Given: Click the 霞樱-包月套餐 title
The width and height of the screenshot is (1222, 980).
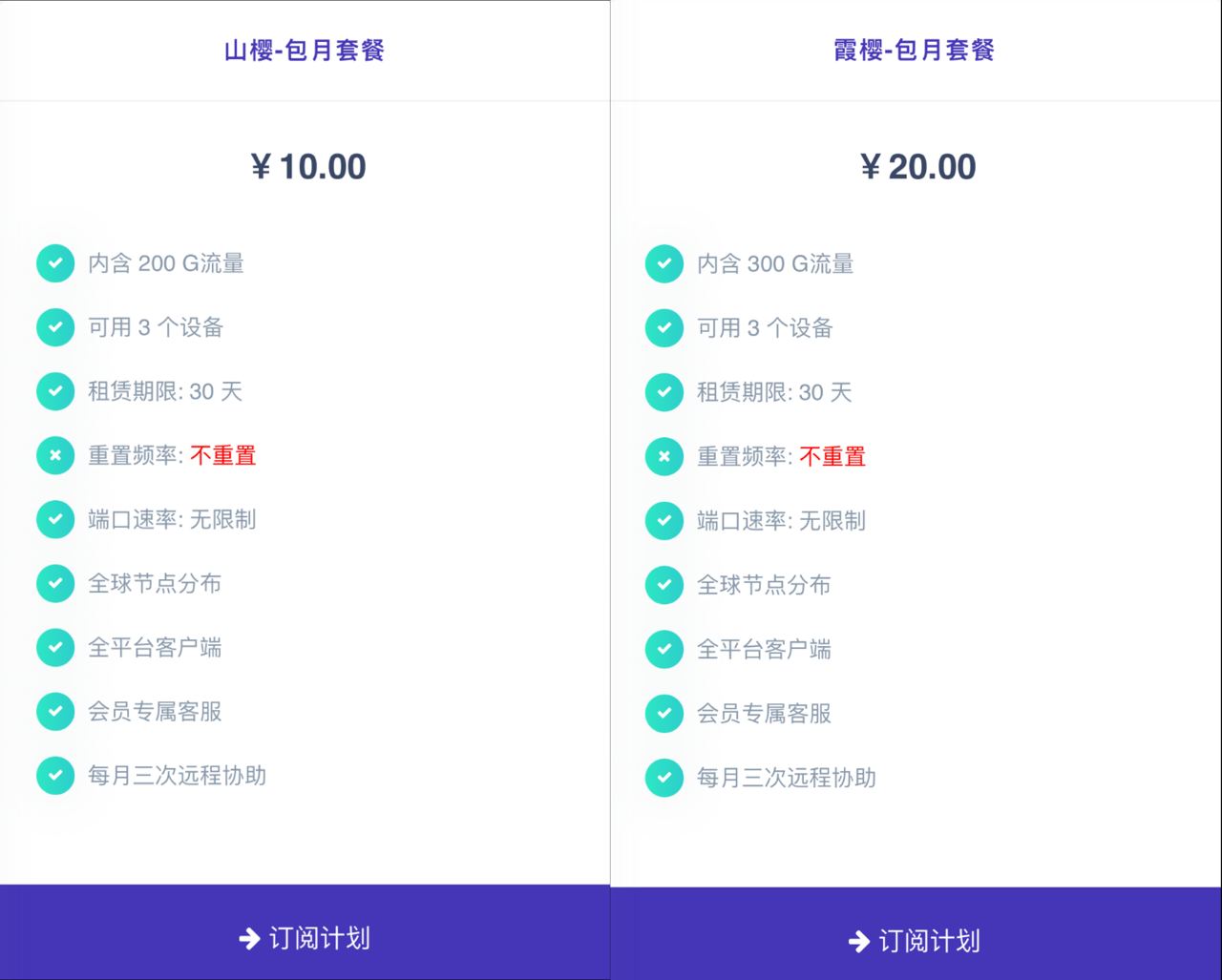Looking at the screenshot, I should click(915, 50).
